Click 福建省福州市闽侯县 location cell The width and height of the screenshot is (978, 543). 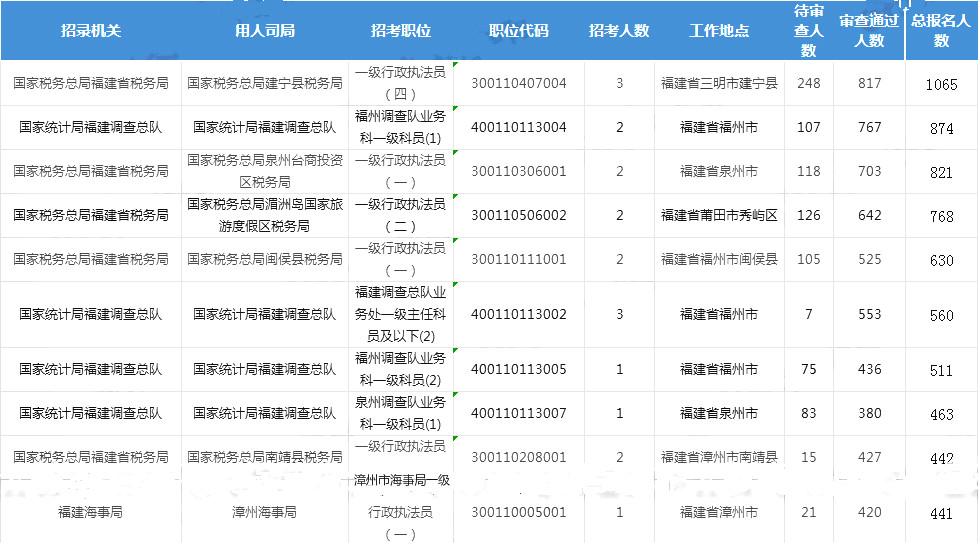click(719, 259)
